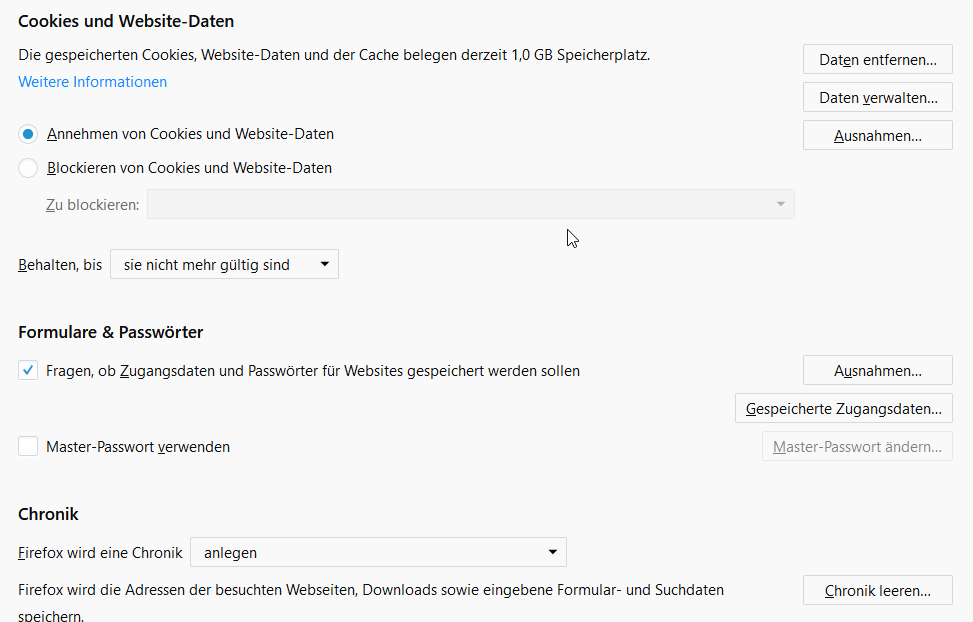The height and width of the screenshot is (622, 973).
Task: Click the 'Zu blockieren' dropdown arrow
Action: click(x=780, y=205)
